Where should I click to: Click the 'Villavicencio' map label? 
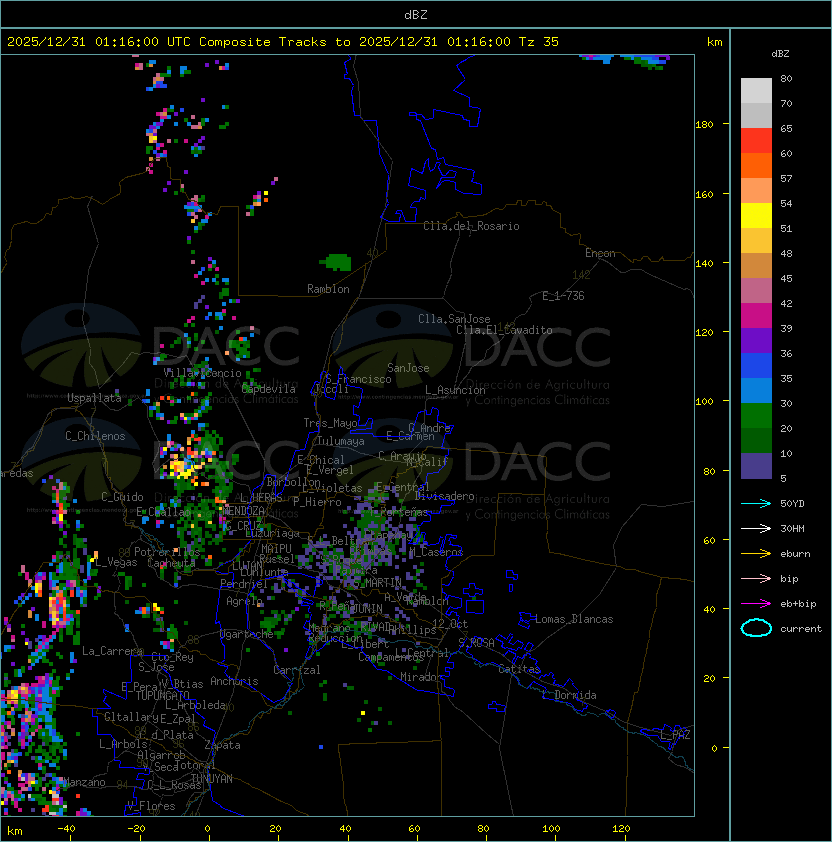coord(202,373)
